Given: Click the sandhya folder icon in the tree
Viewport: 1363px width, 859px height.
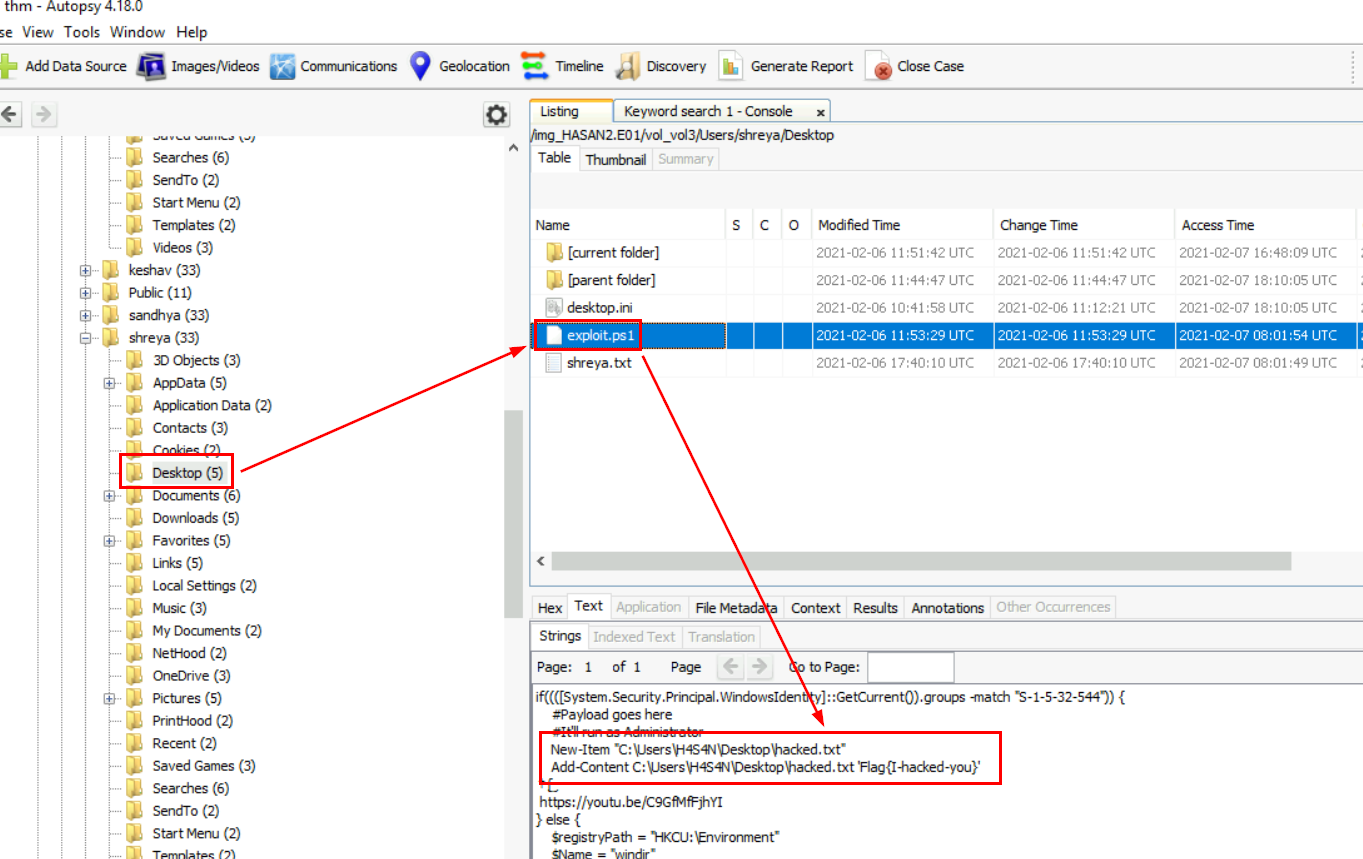Looking at the screenshot, I should click(x=111, y=315).
